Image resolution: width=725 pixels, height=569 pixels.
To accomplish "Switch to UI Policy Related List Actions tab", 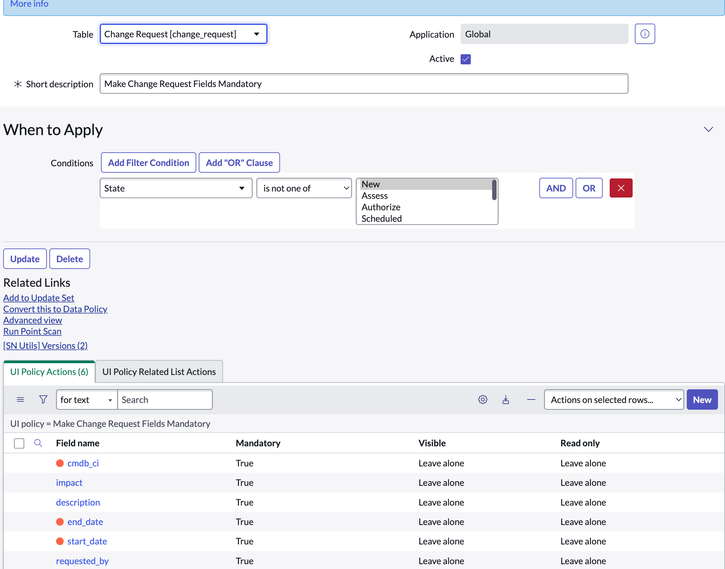I will tap(159, 372).
